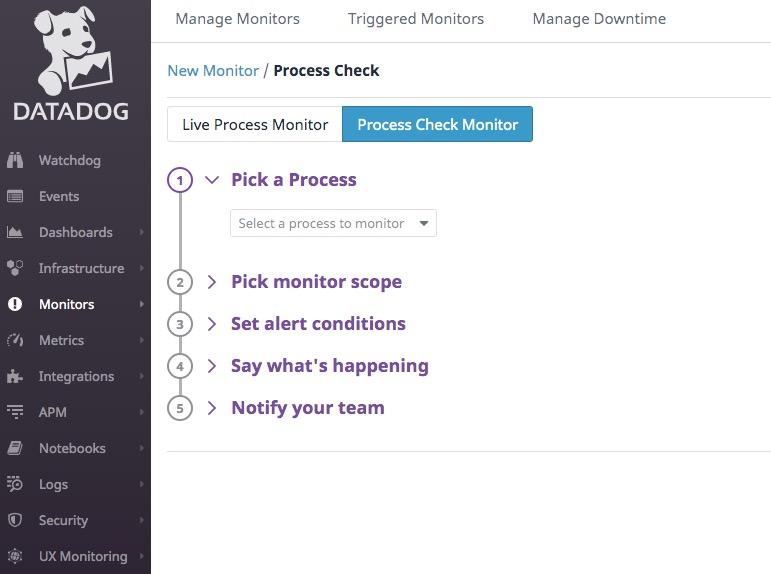This screenshot has width=771, height=574.
Task: Open Manage Downtime tab
Action: pos(599,19)
